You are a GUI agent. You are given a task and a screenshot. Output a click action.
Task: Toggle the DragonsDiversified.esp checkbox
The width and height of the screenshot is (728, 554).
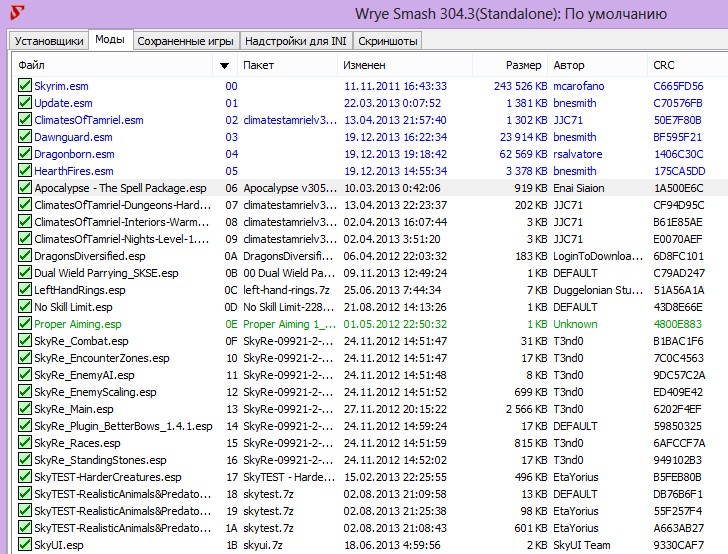[x=25, y=255]
